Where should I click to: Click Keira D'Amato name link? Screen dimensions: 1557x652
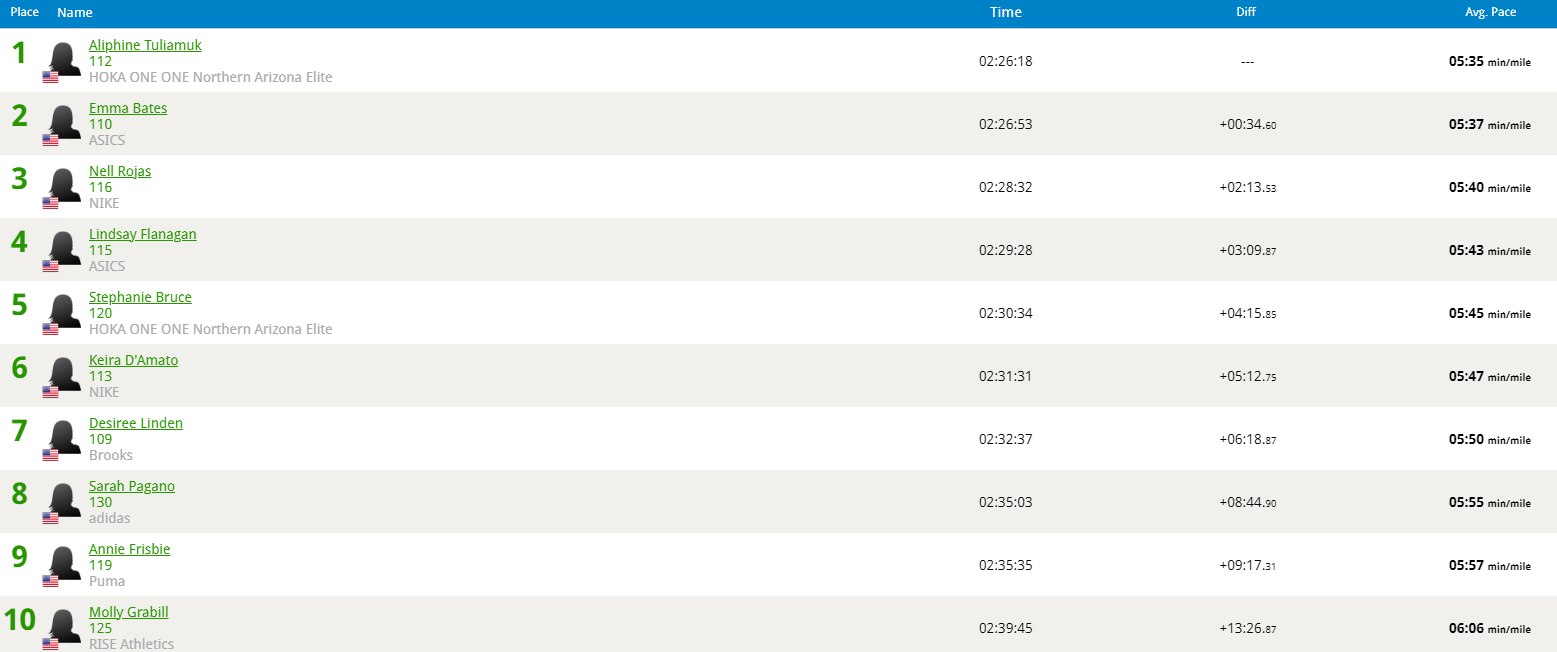[134, 360]
